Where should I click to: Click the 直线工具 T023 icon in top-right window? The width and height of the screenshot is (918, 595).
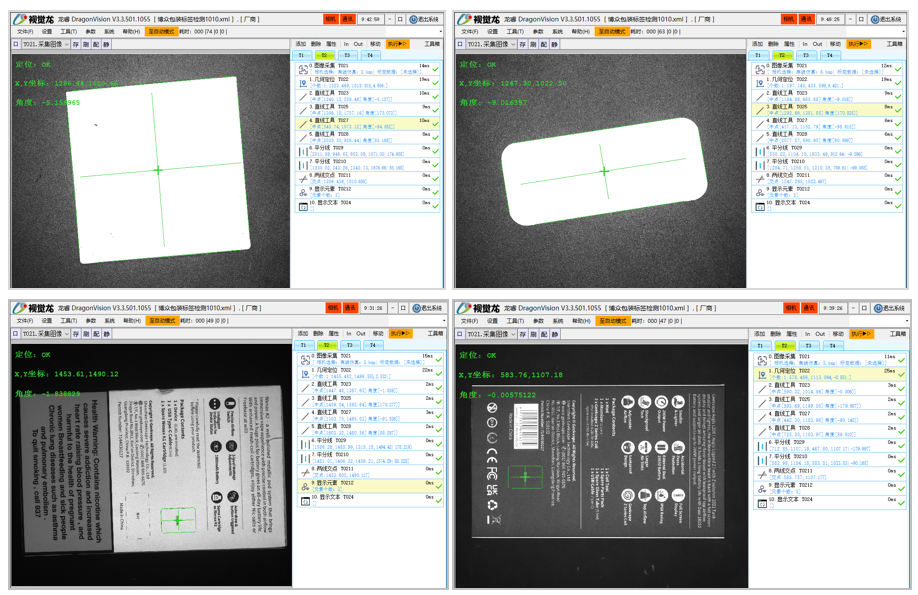(762, 95)
